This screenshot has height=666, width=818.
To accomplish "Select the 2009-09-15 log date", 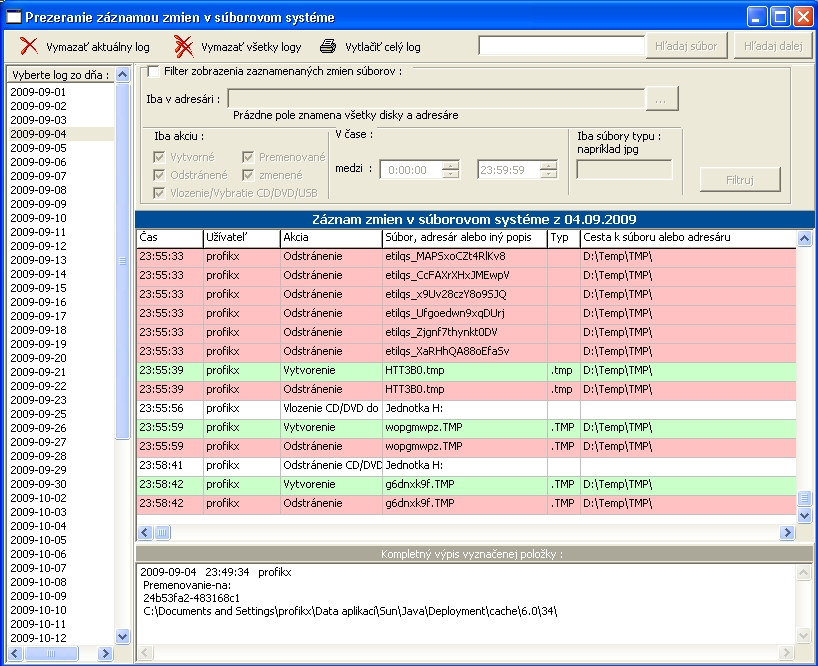I will point(38,288).
